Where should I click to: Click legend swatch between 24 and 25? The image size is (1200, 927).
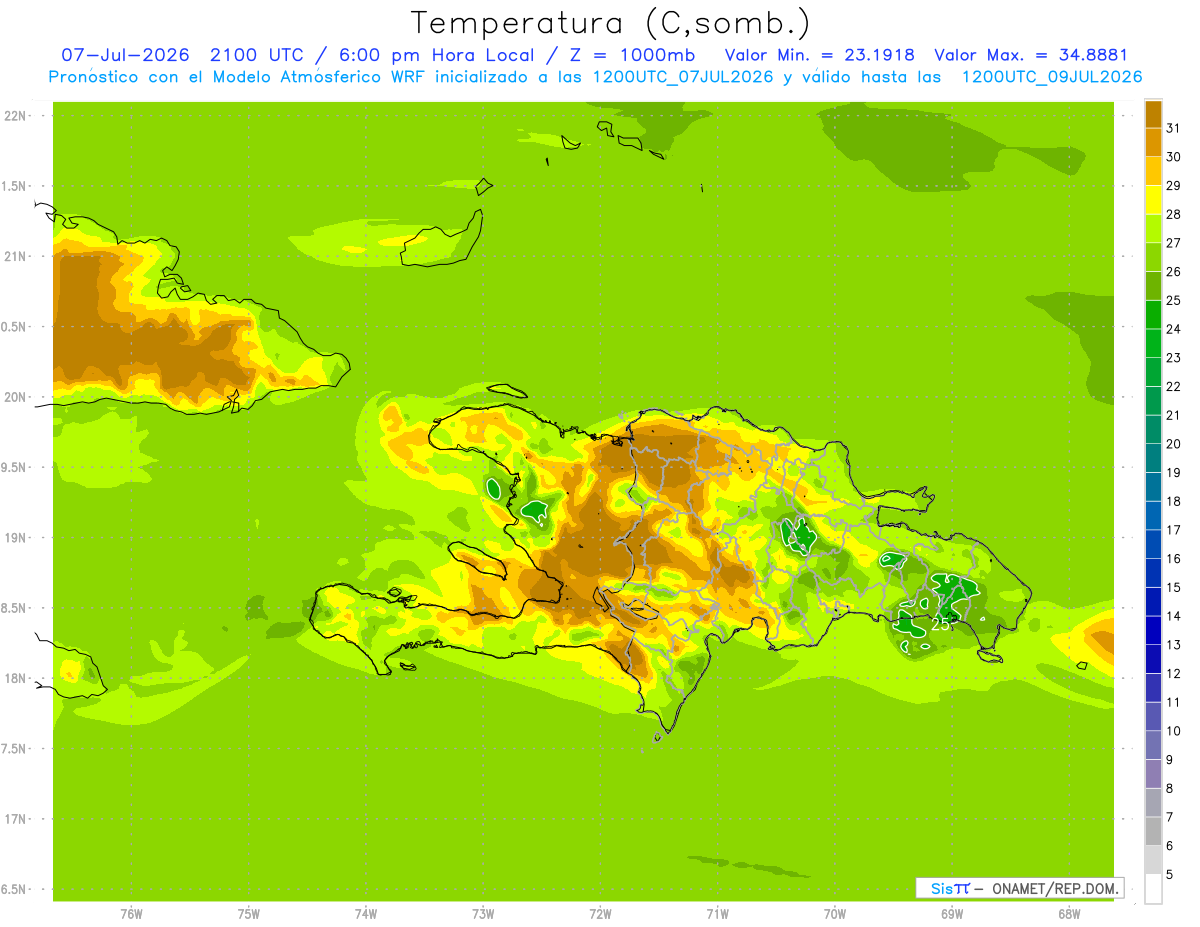click(1153, 314)
